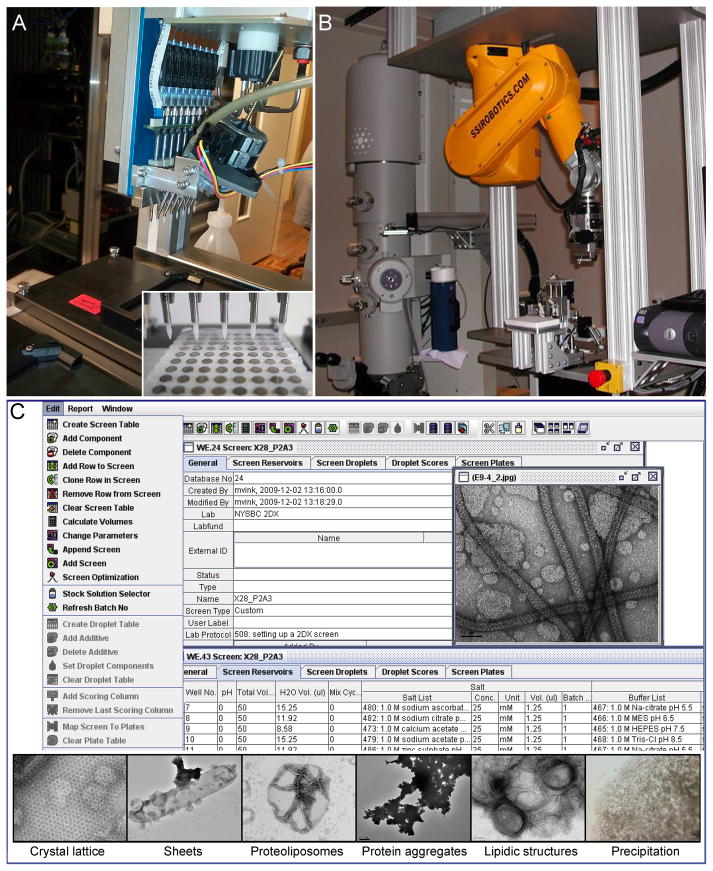Screen dimensions: 713x871
Task: Click the Append Screen menu item
Action: [91, 549]
